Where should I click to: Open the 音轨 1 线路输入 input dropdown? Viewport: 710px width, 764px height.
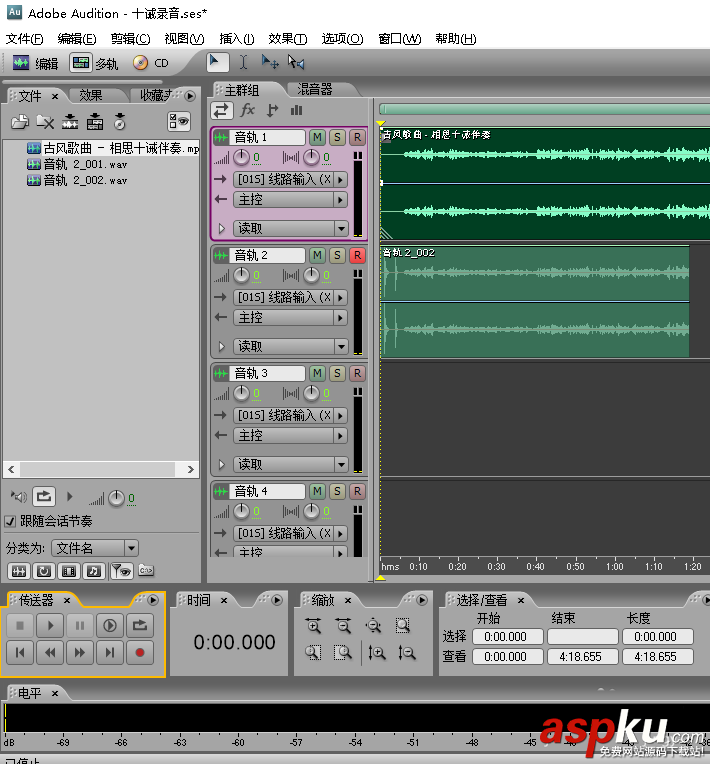click(x=290, y=179)
